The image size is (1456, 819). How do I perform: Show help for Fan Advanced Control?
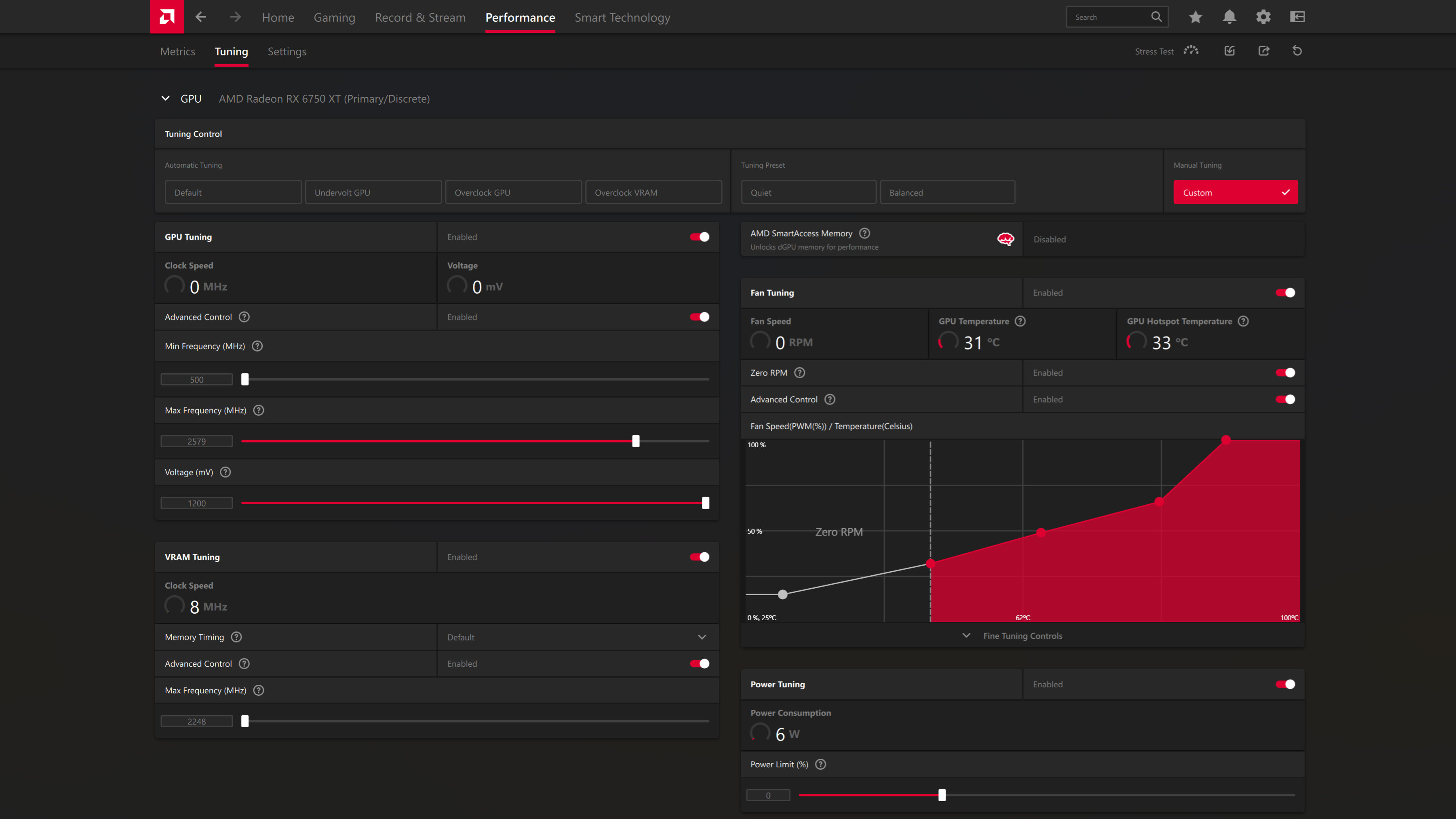829,399
